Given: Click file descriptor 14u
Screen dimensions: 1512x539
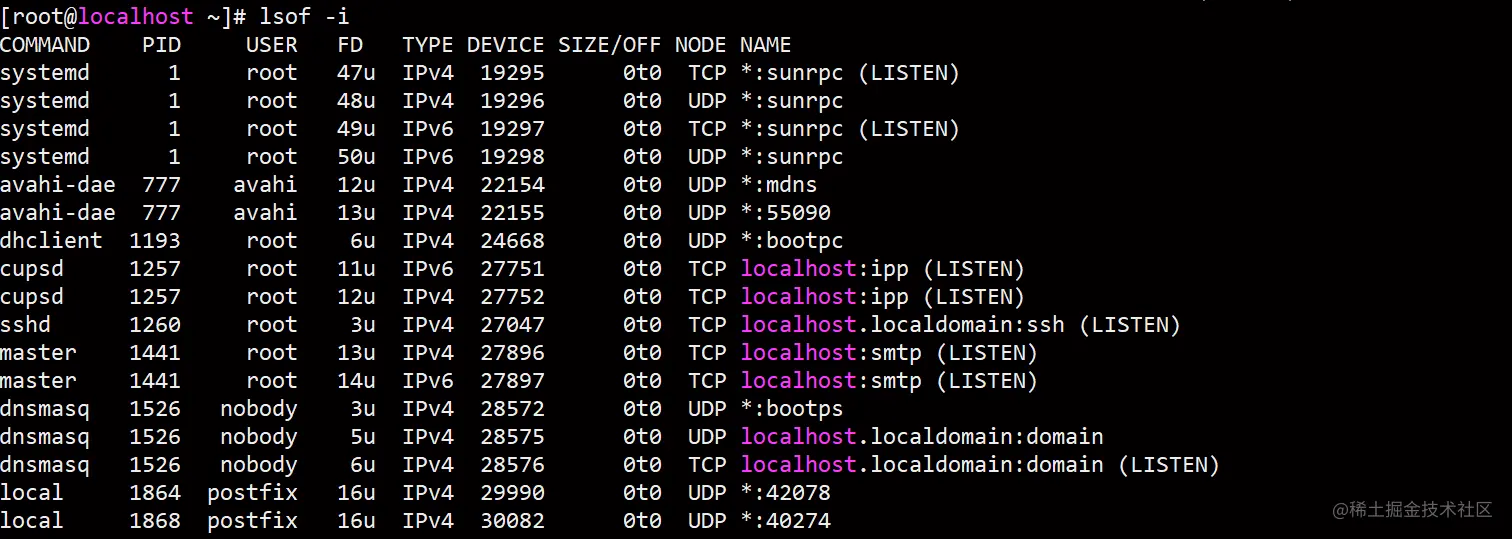Looking at the screenshot, I should 356,381.
